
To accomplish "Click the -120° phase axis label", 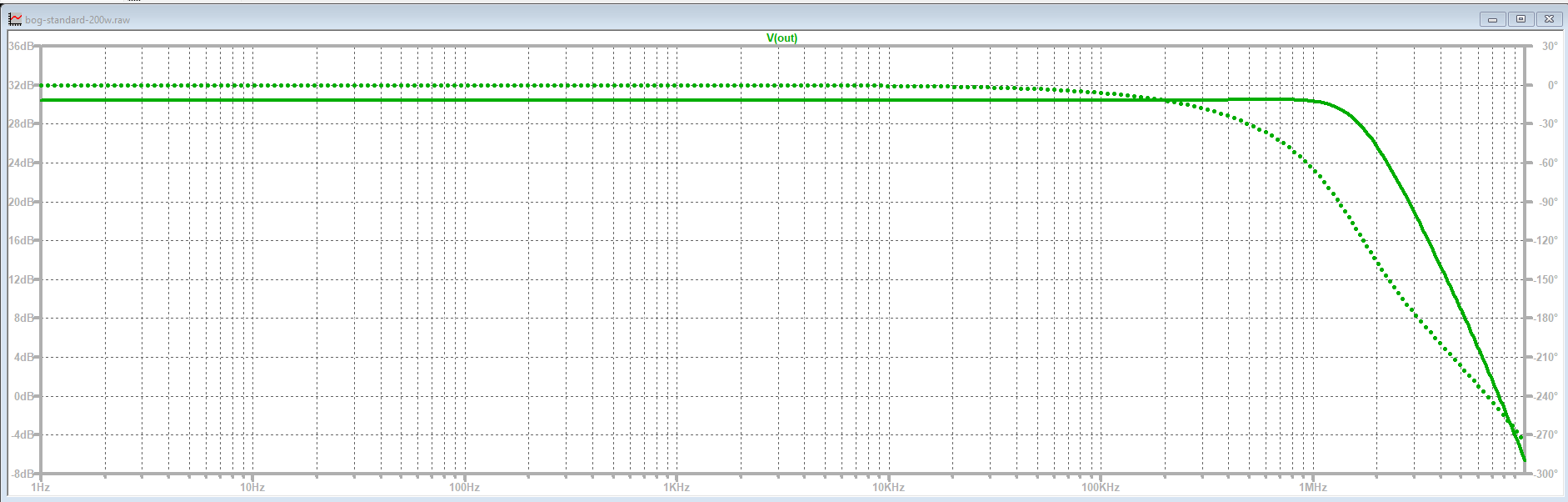I will point(1546,240).
